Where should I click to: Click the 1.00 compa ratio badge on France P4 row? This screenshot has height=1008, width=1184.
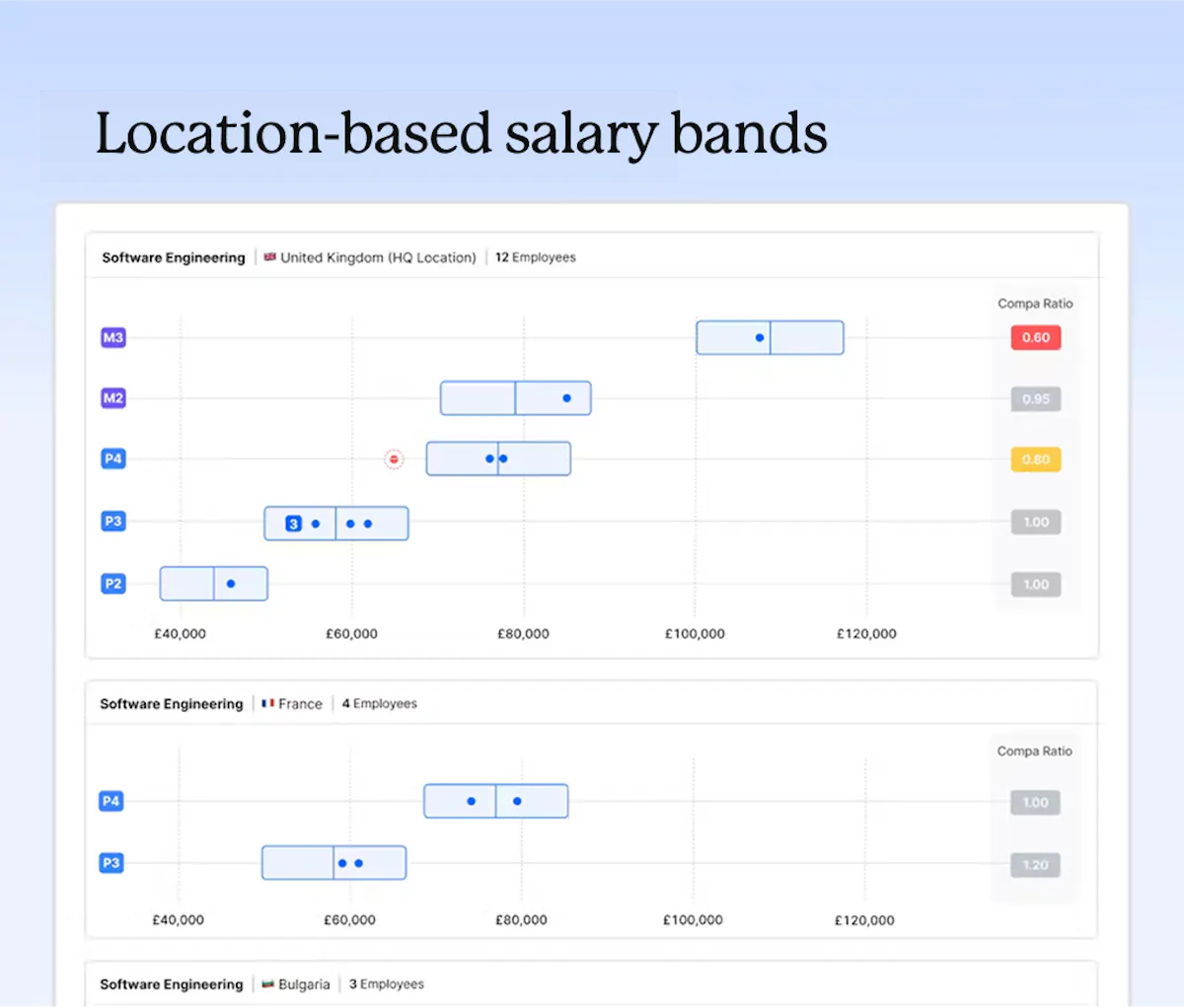coord(1035,803)
